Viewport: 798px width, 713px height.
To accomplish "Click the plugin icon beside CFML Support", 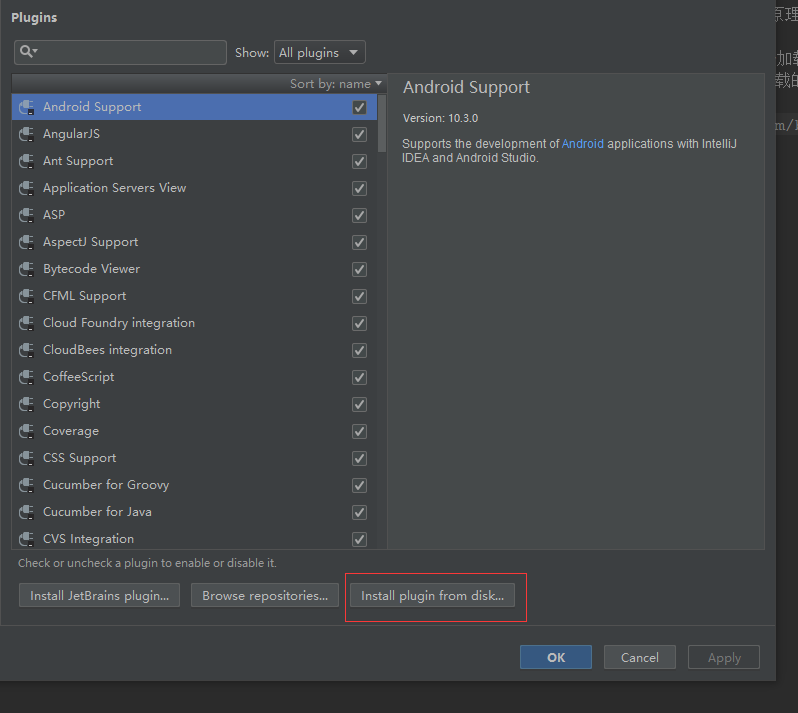I will [26, 296].
